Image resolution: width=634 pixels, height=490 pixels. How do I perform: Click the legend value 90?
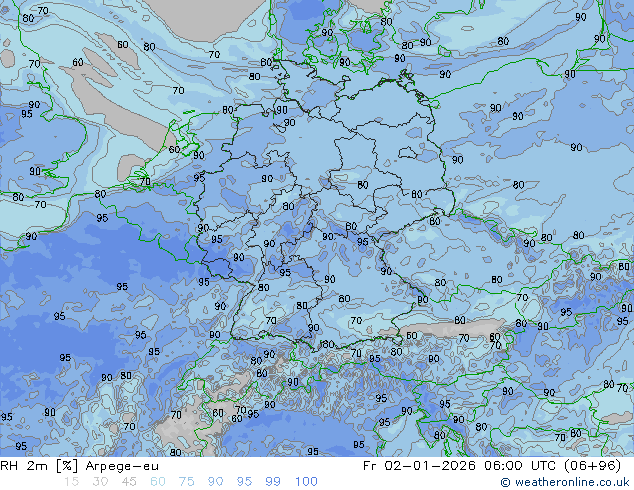[215, 482]
